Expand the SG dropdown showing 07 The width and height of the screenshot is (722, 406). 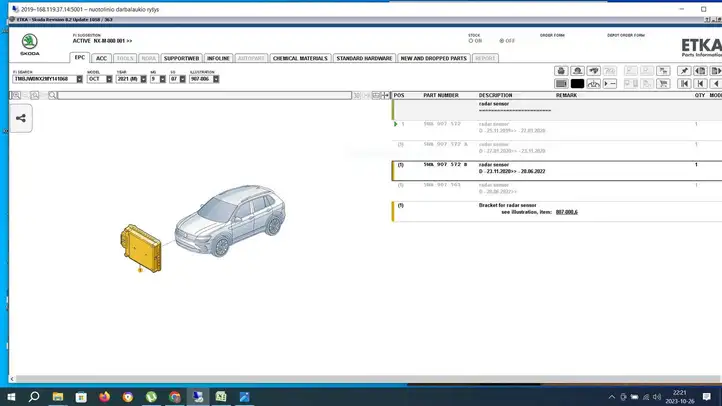click(x=182, y=79)
